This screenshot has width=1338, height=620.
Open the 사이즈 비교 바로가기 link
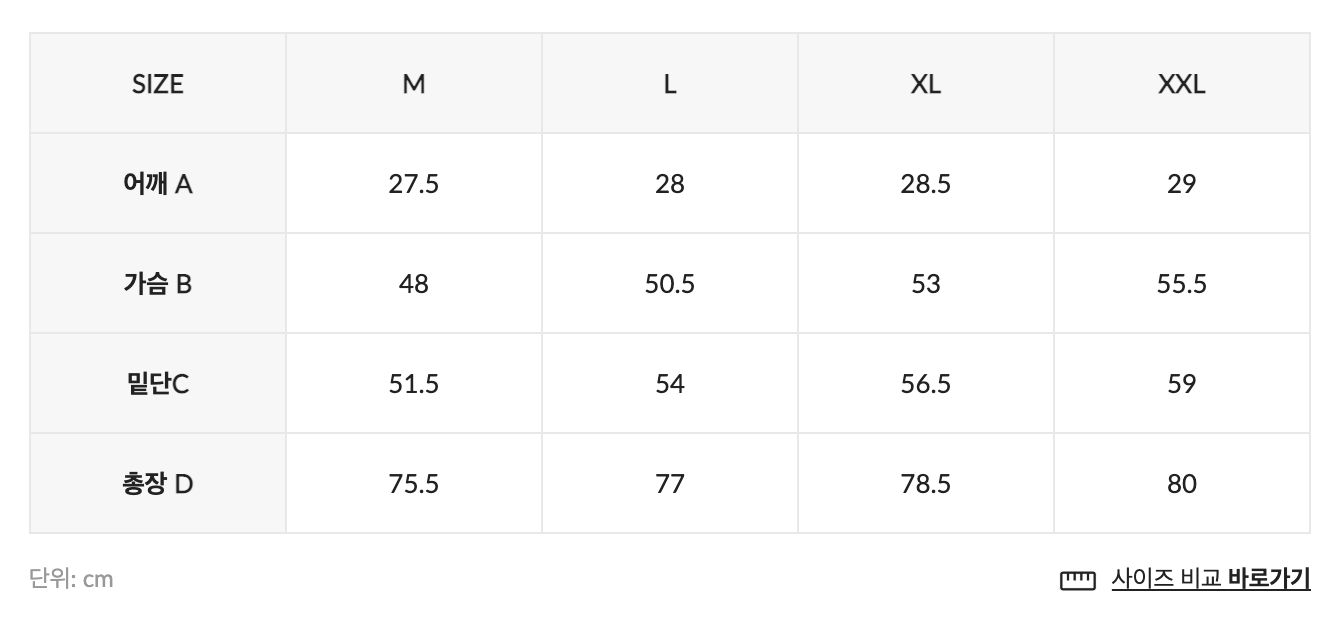(x=1210, y=579)
